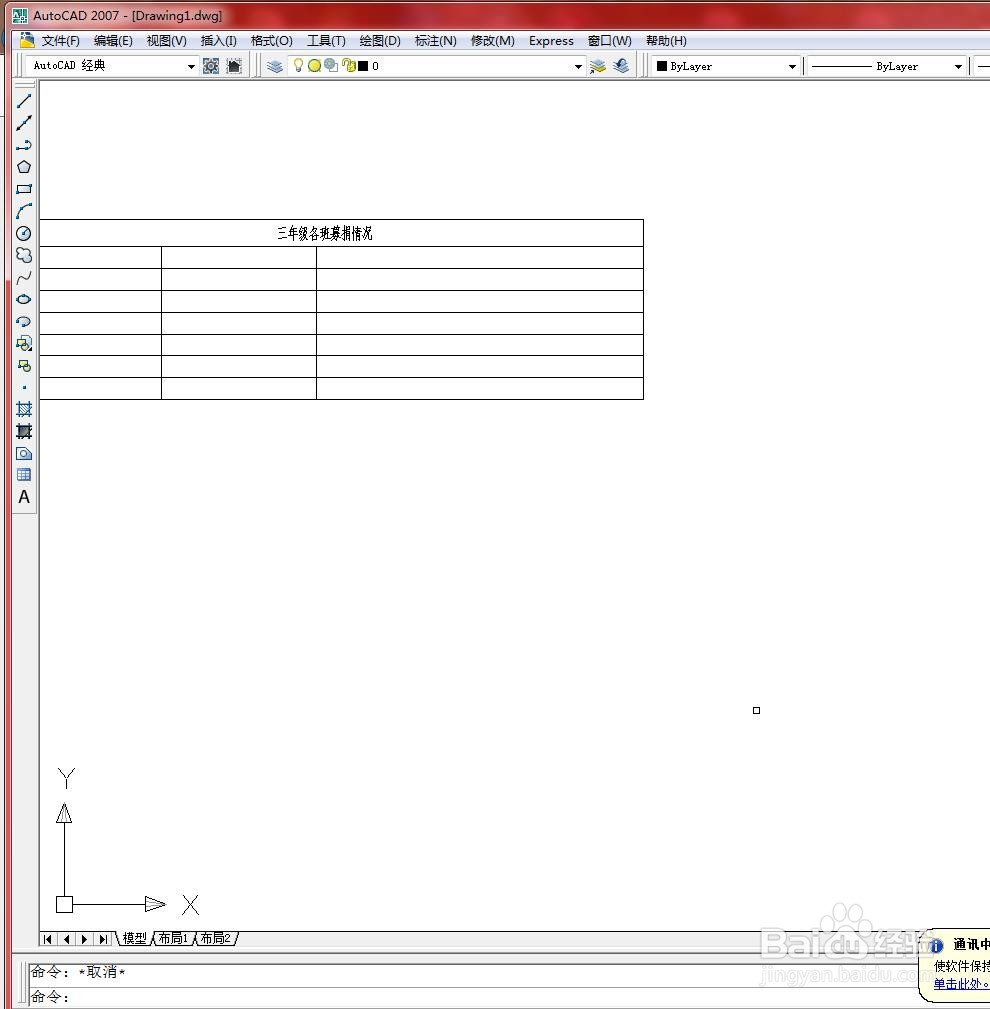Select the Ellipse tool
Viewport: 990px width, 1009px height.
point(24,299)
